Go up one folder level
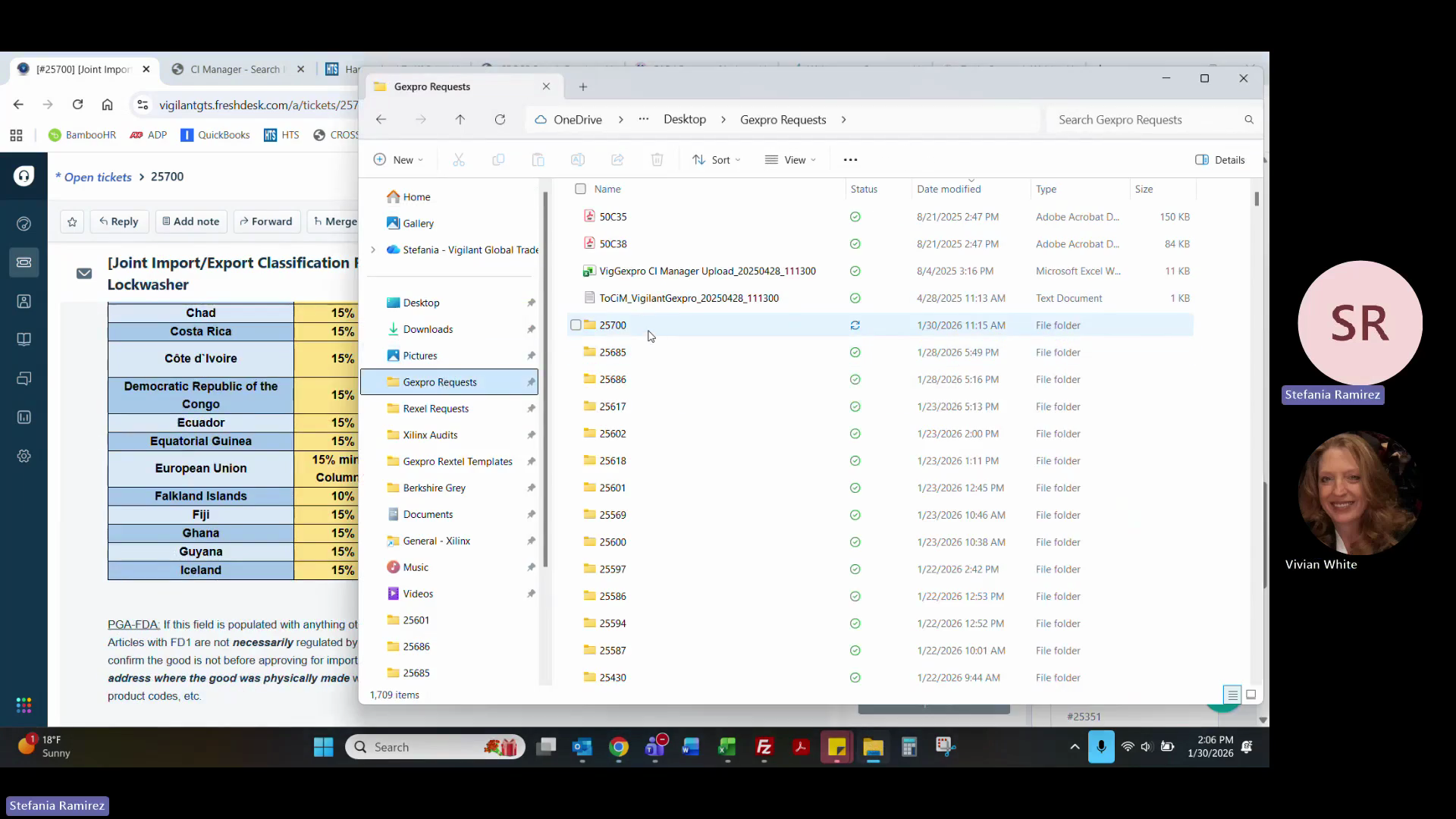This screenshot has height=819, width=1456. coord(460,120)
